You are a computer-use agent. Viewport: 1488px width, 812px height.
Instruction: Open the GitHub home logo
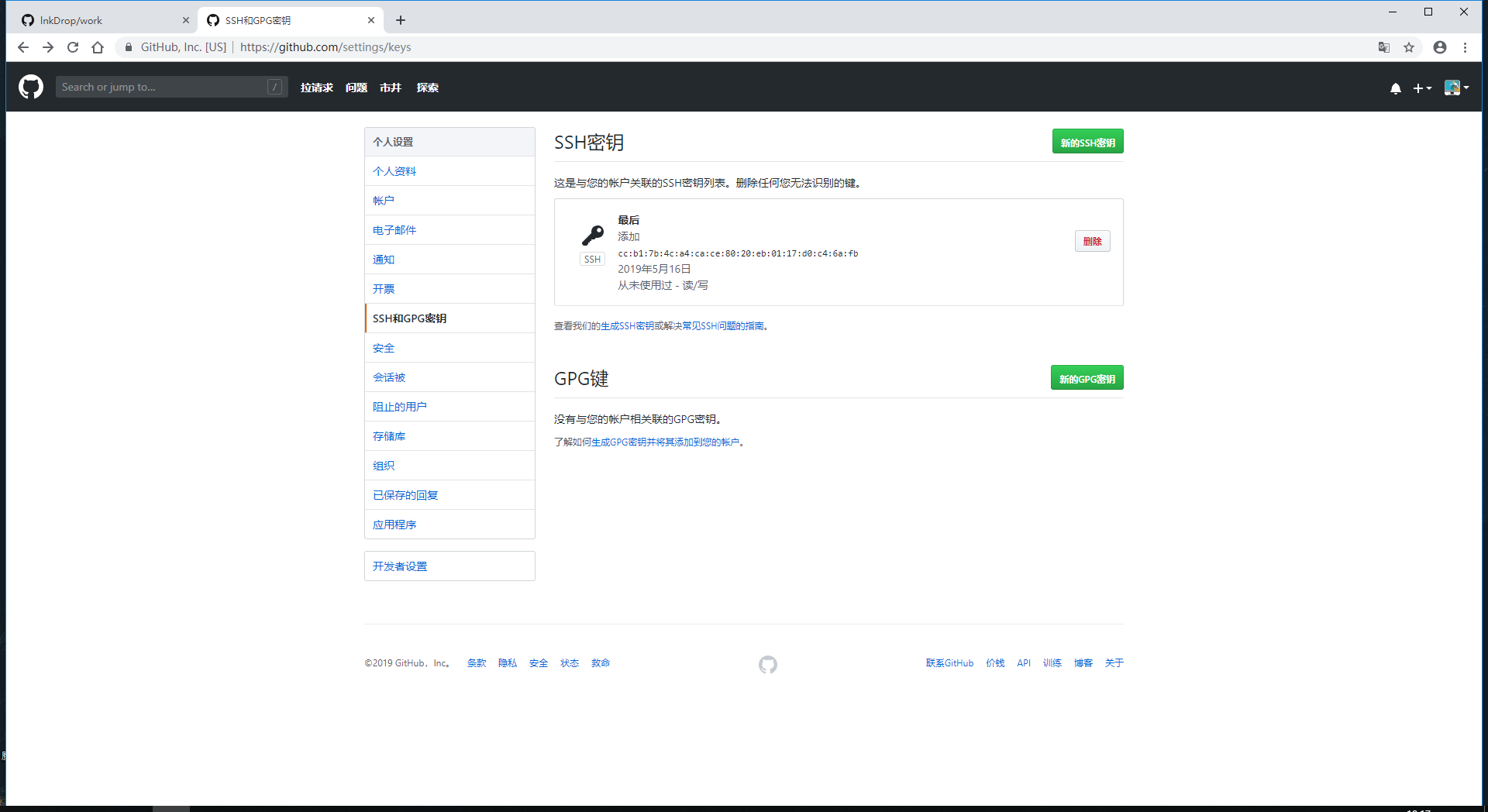click(31, 87)
